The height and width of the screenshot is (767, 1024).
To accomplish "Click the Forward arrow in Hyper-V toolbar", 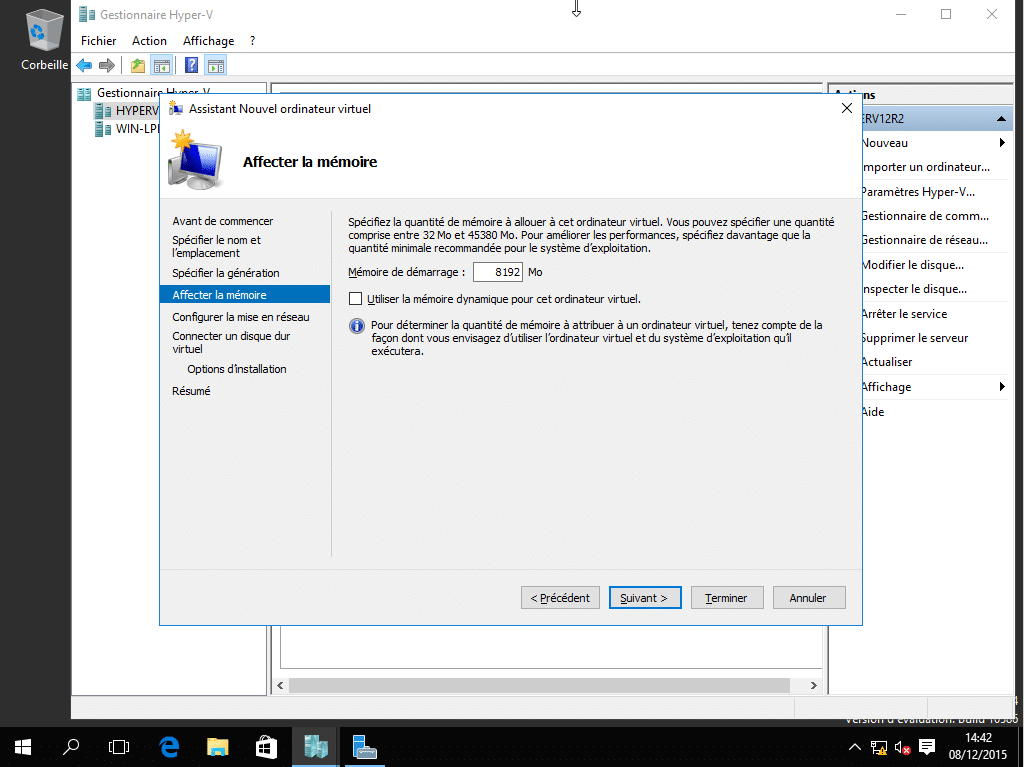I will click(x=106, y=65).
